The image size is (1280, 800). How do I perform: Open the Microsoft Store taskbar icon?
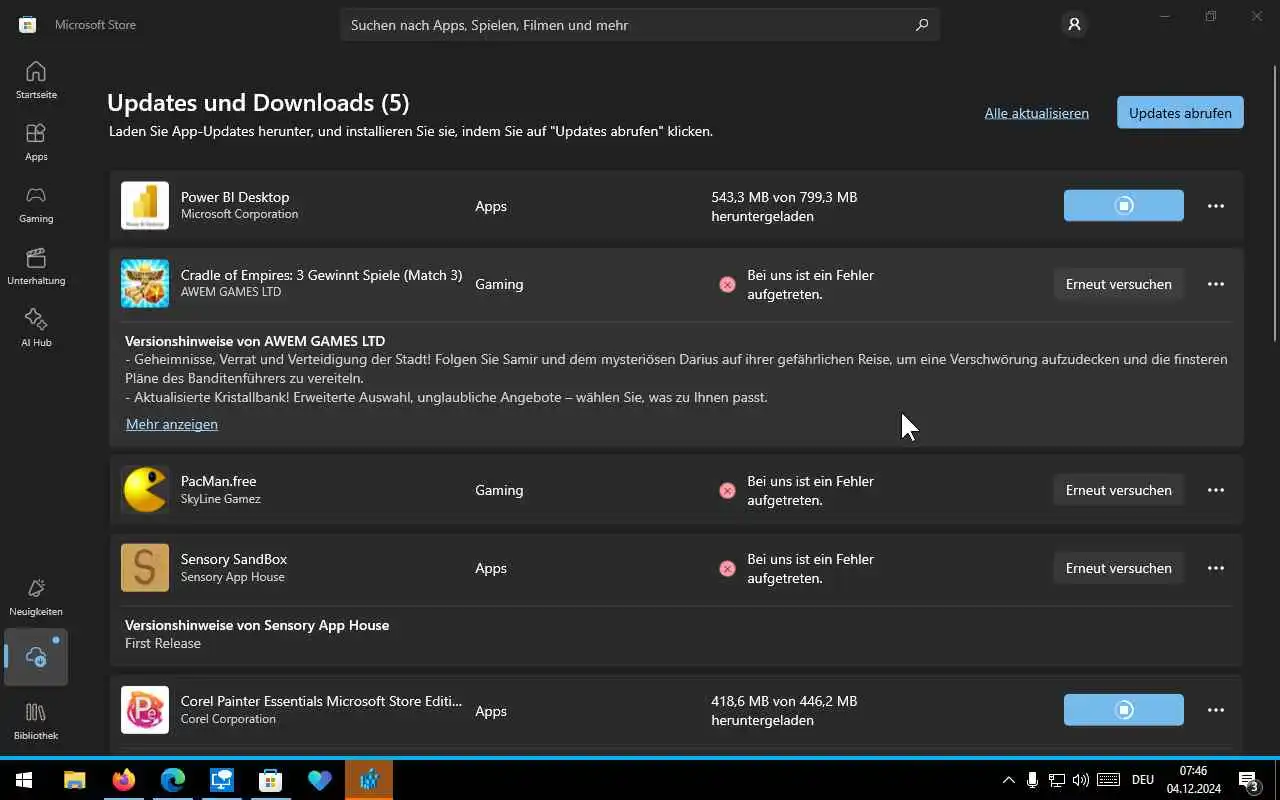[271, 780]
